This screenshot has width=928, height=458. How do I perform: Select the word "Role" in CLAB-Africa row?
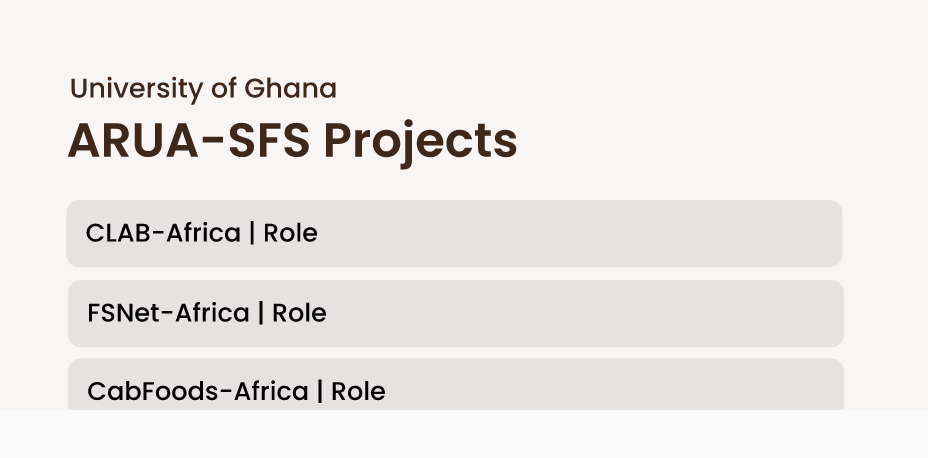pyautogui.click(x=291, y=234)
